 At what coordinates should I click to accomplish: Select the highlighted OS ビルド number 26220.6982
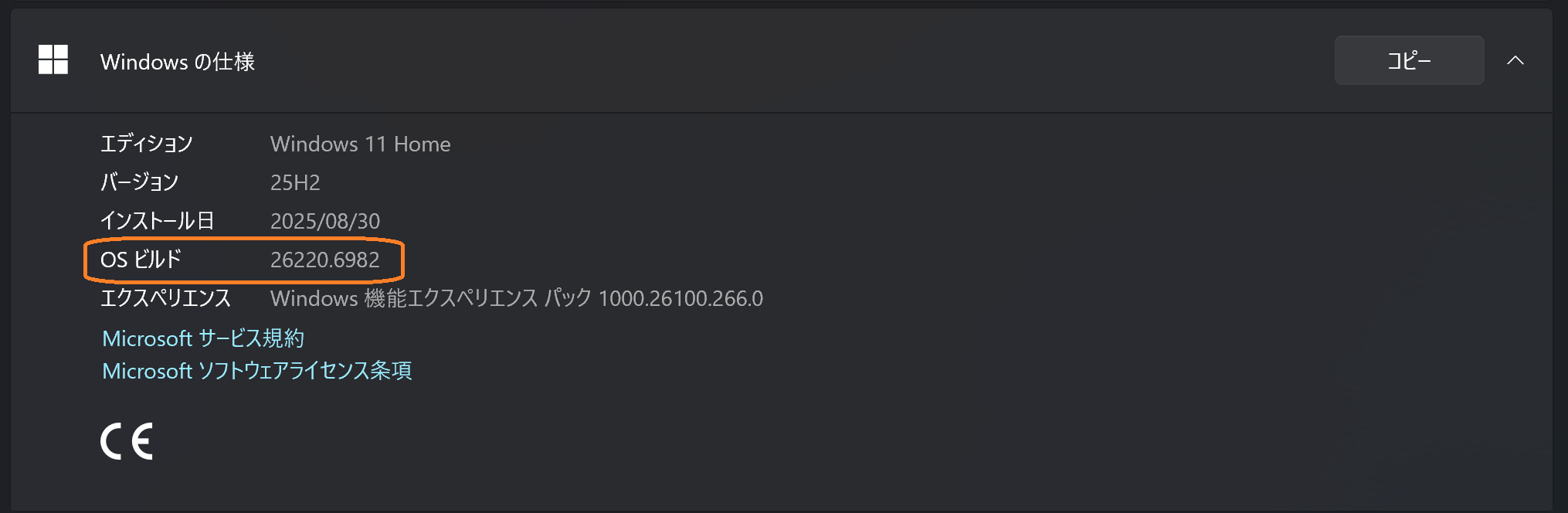tap(325, 260)
